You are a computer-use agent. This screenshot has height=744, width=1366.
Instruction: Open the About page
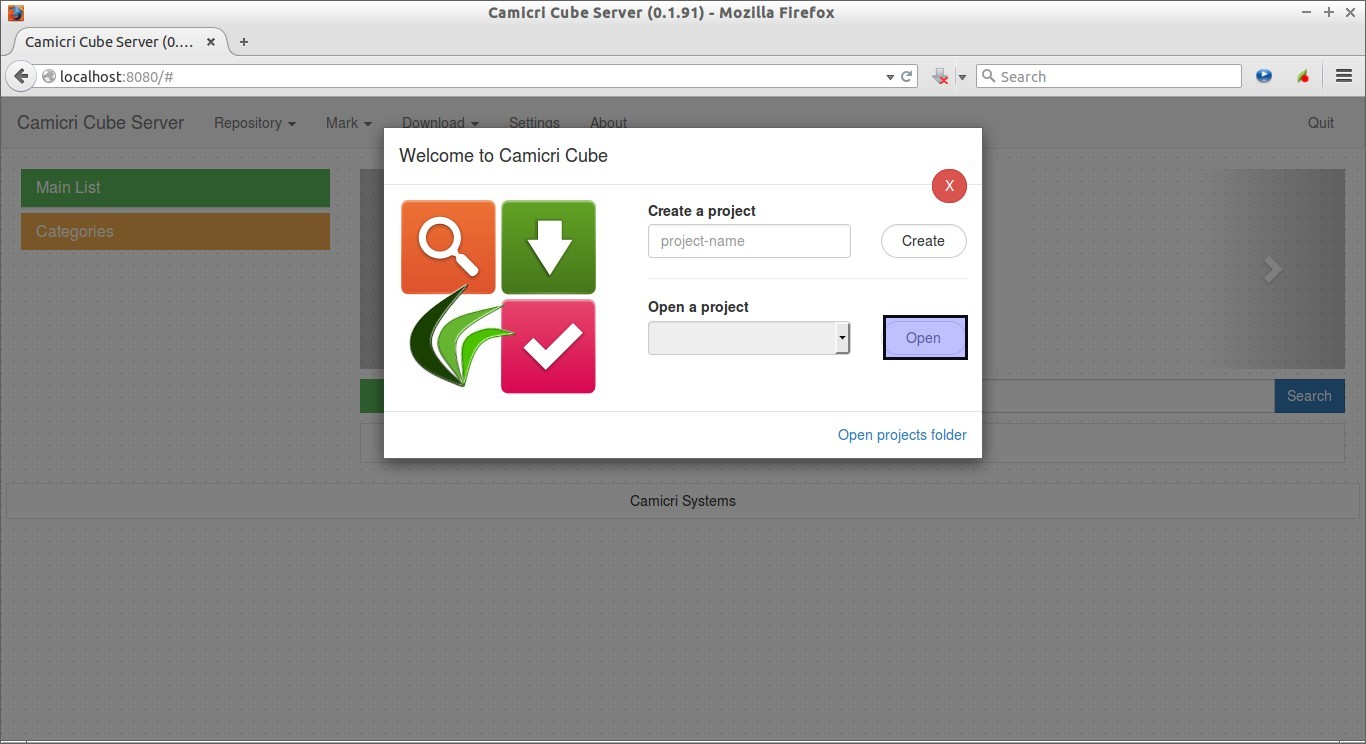pos(608,123)
